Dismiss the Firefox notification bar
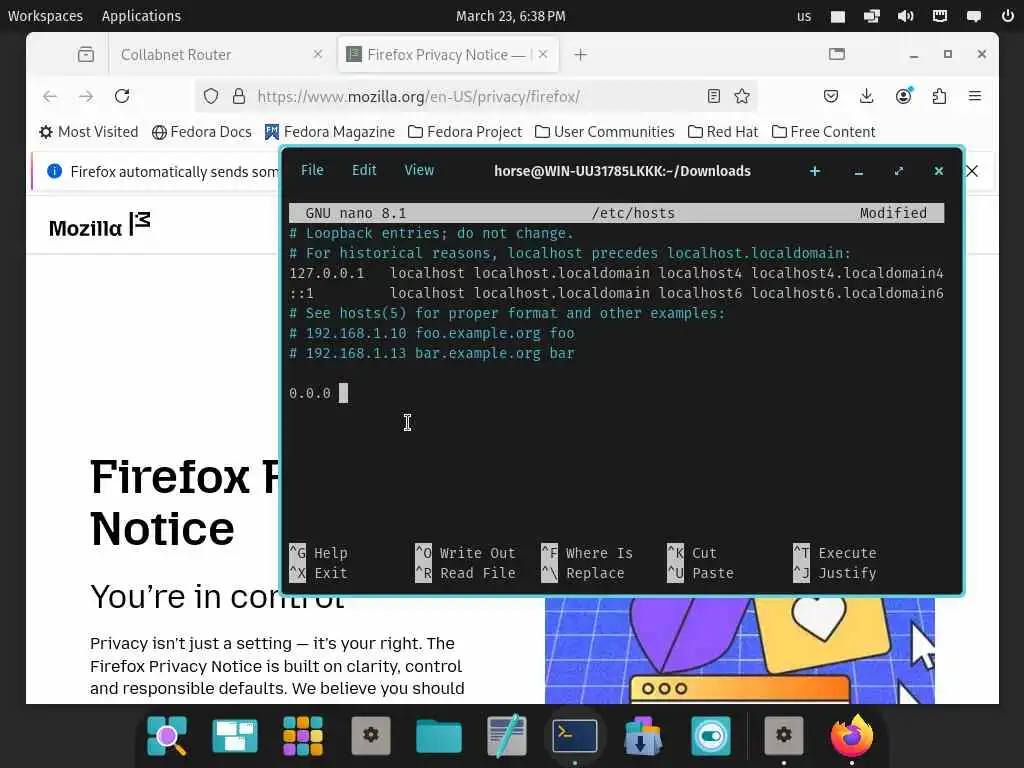Image resolution: width=1024 pixels, height=768 pixels. click(x=972, y=171)
